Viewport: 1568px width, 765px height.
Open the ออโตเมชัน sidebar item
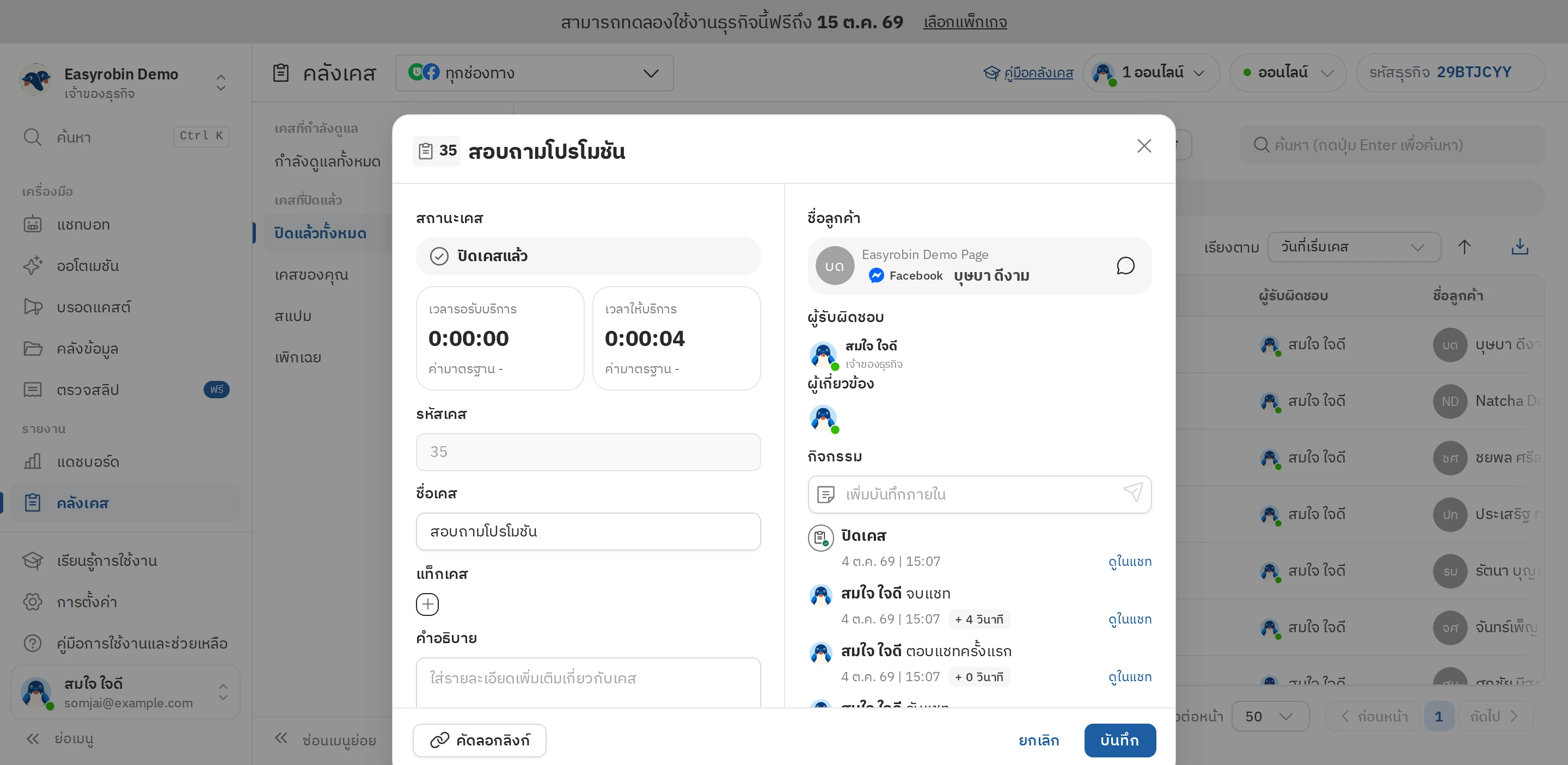[126, 266]
